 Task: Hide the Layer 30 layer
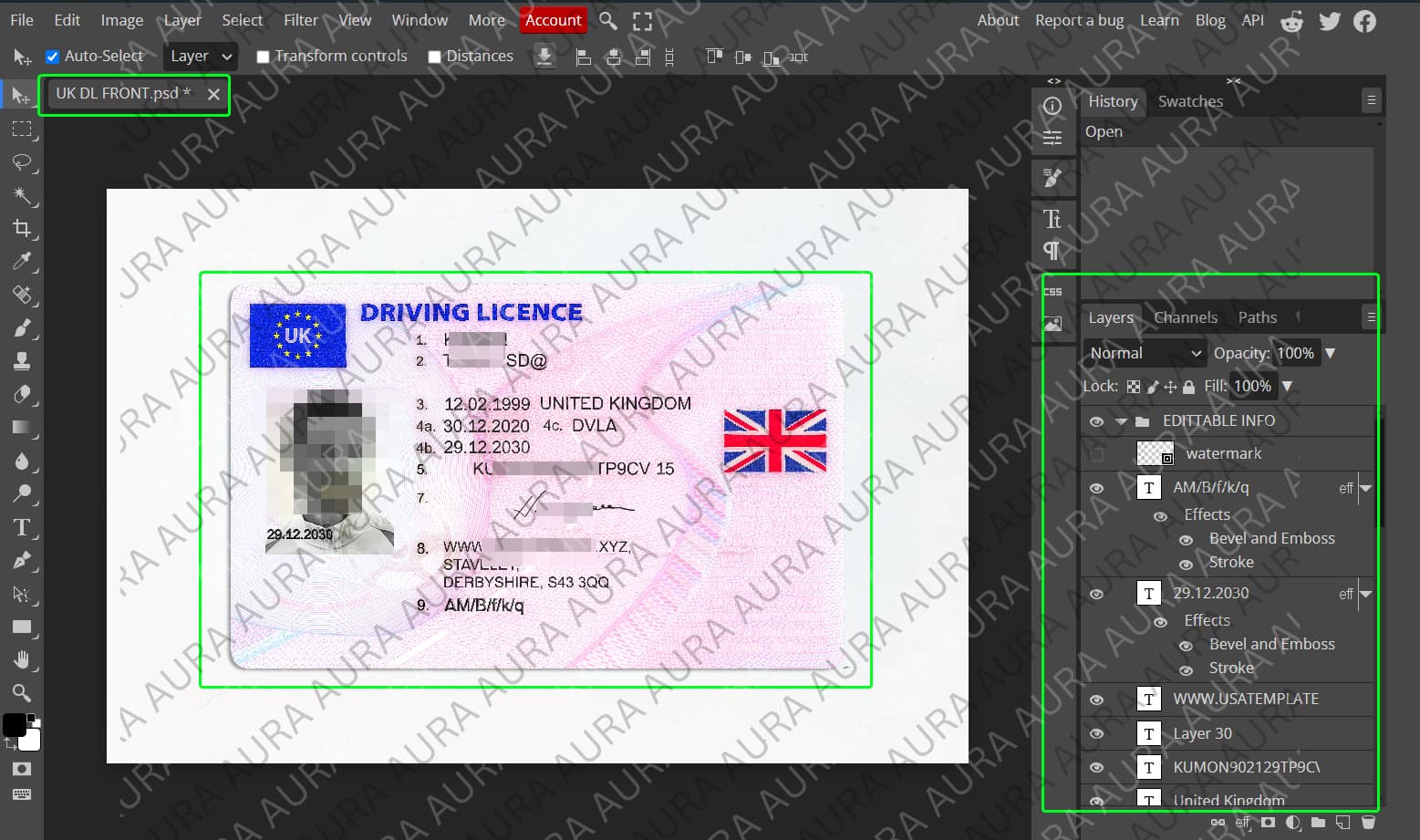[x=1096, y=733]
